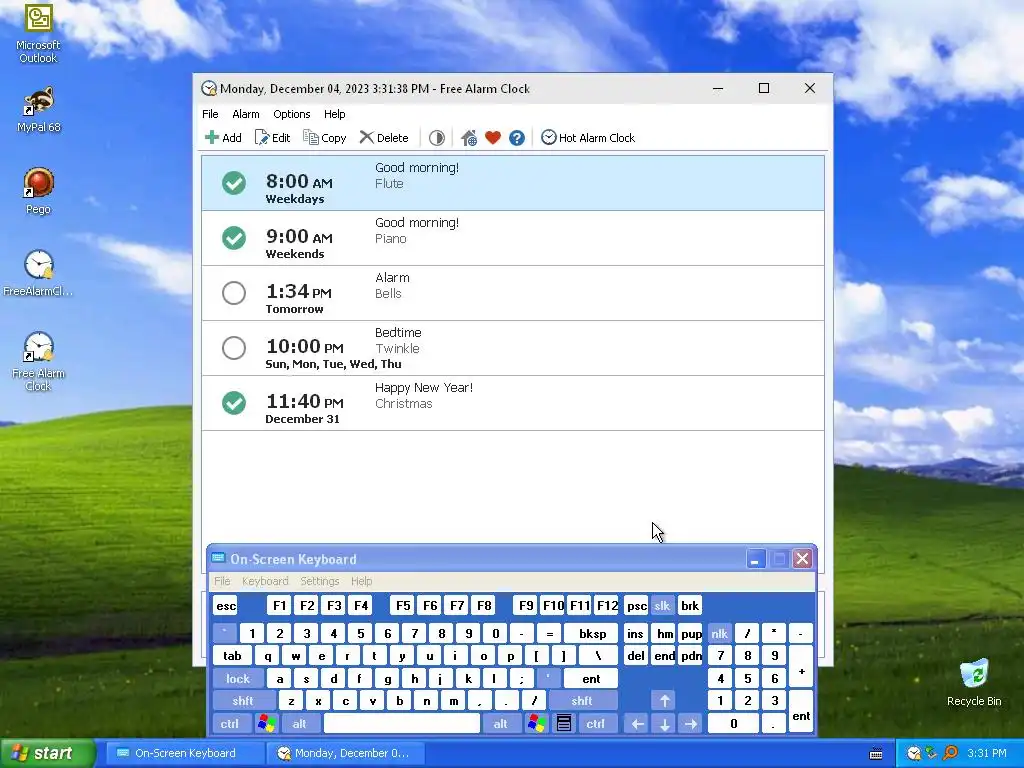
Task: Toggle the left shft key
Action: (x=243, y=701)
